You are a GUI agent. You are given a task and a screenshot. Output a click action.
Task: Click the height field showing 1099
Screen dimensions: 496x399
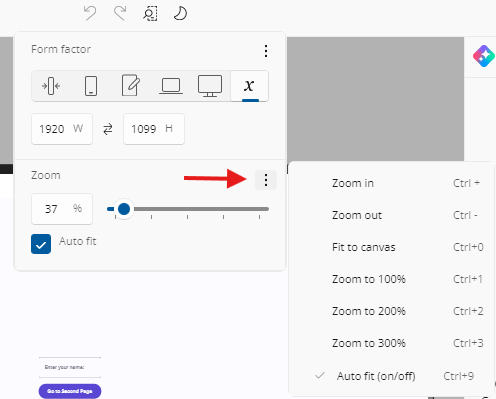coord(154,129)
